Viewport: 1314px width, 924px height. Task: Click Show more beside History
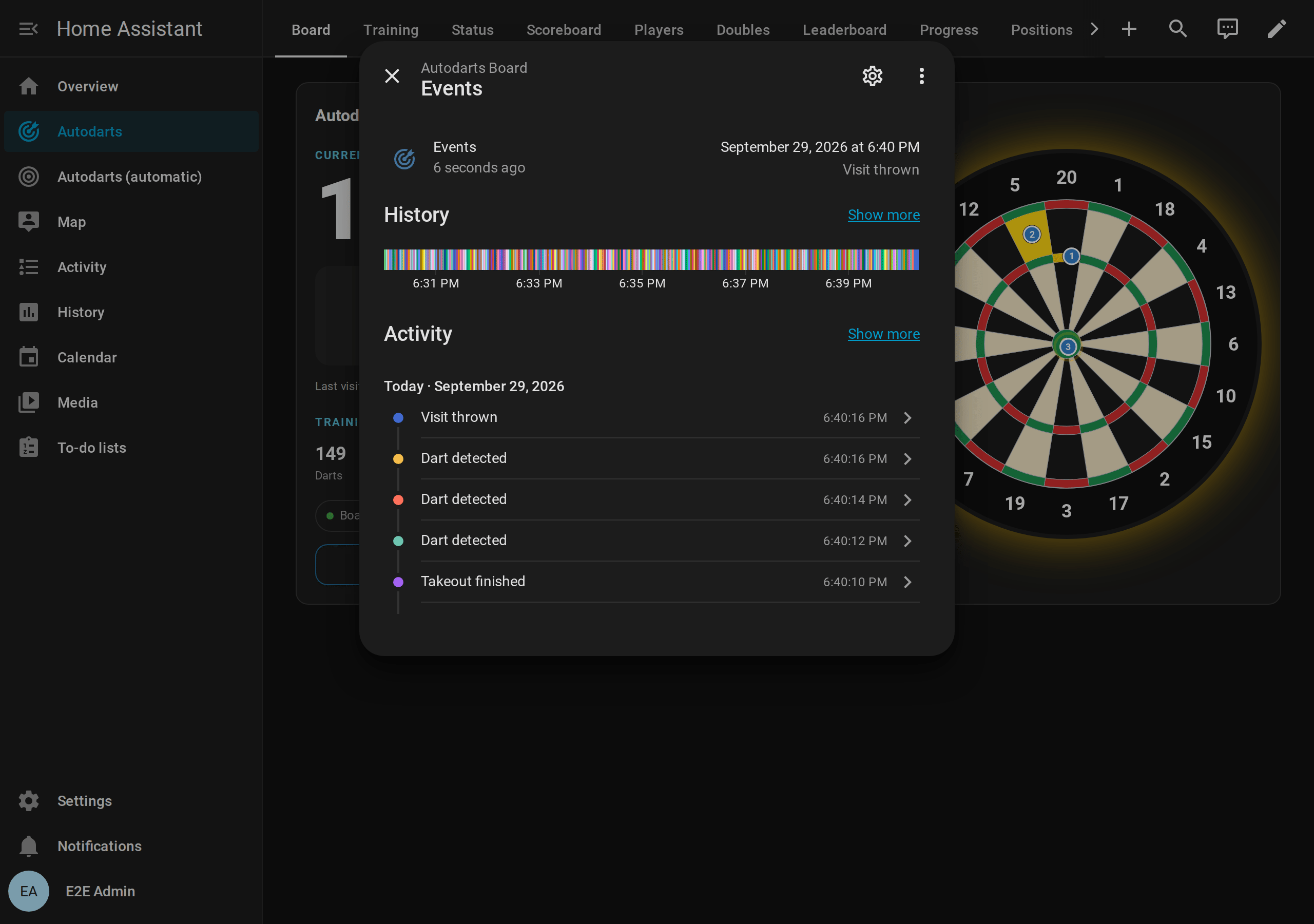[884, 215]
